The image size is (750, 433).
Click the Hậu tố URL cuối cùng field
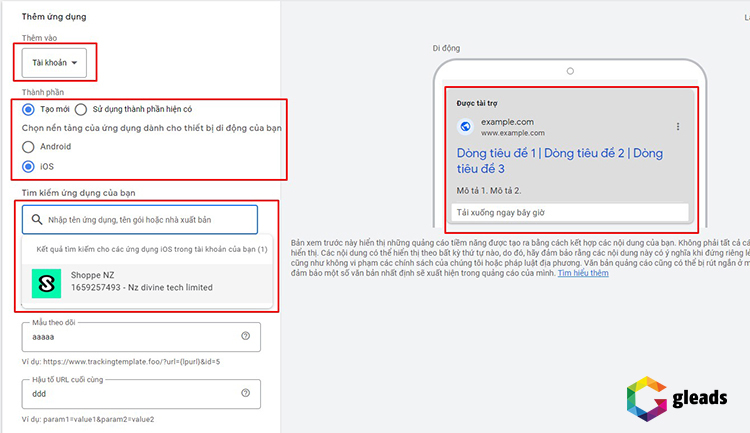click(x=130, y=393)
